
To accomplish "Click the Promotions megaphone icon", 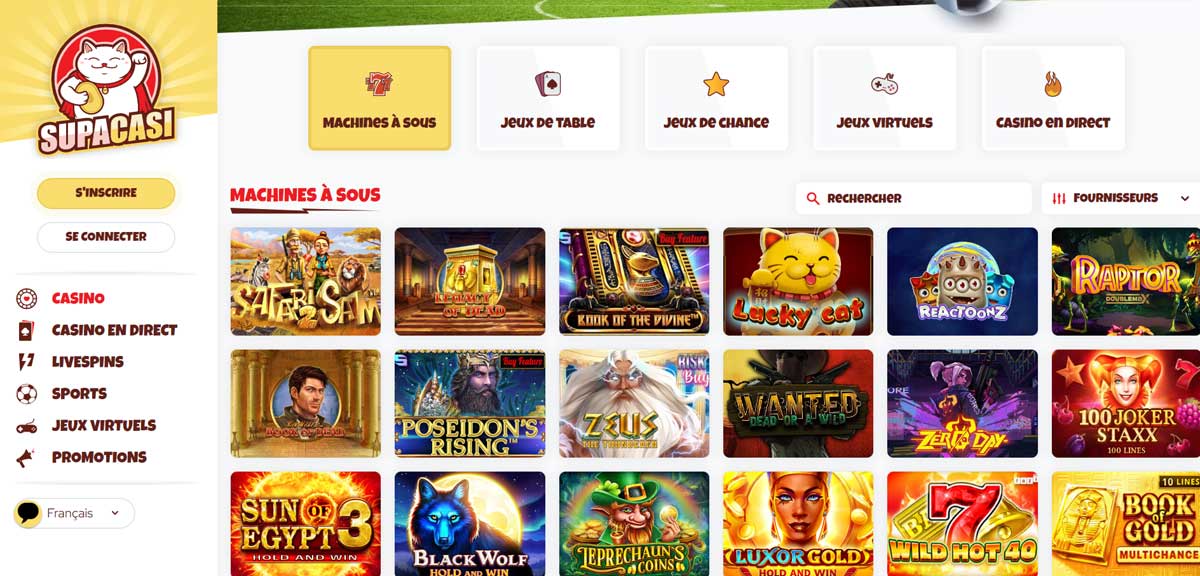I will tap(27, 458).
